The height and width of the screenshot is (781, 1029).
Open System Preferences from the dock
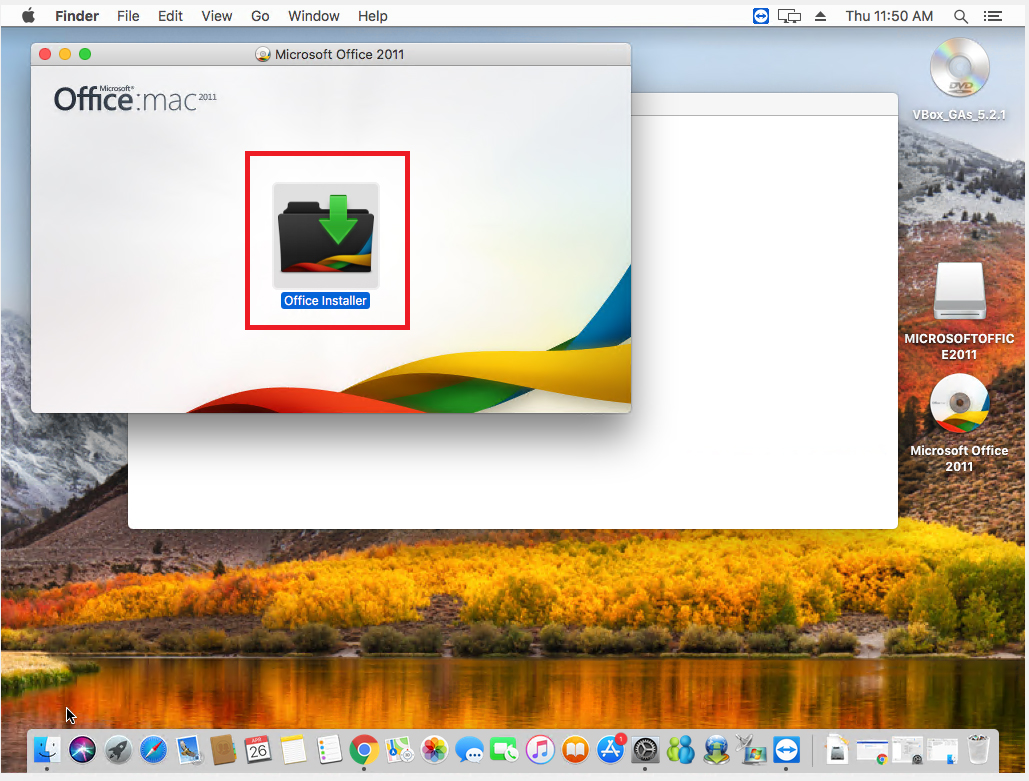pyautogui.click(x=646, y=748)
